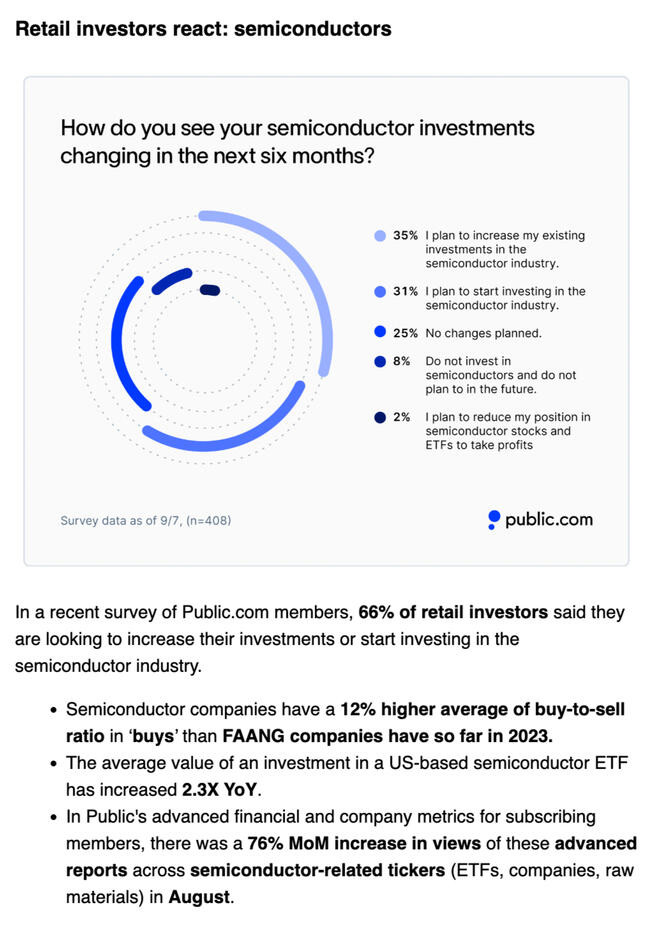Click the dark navy 2% legend dot

(x=380, y=417)
